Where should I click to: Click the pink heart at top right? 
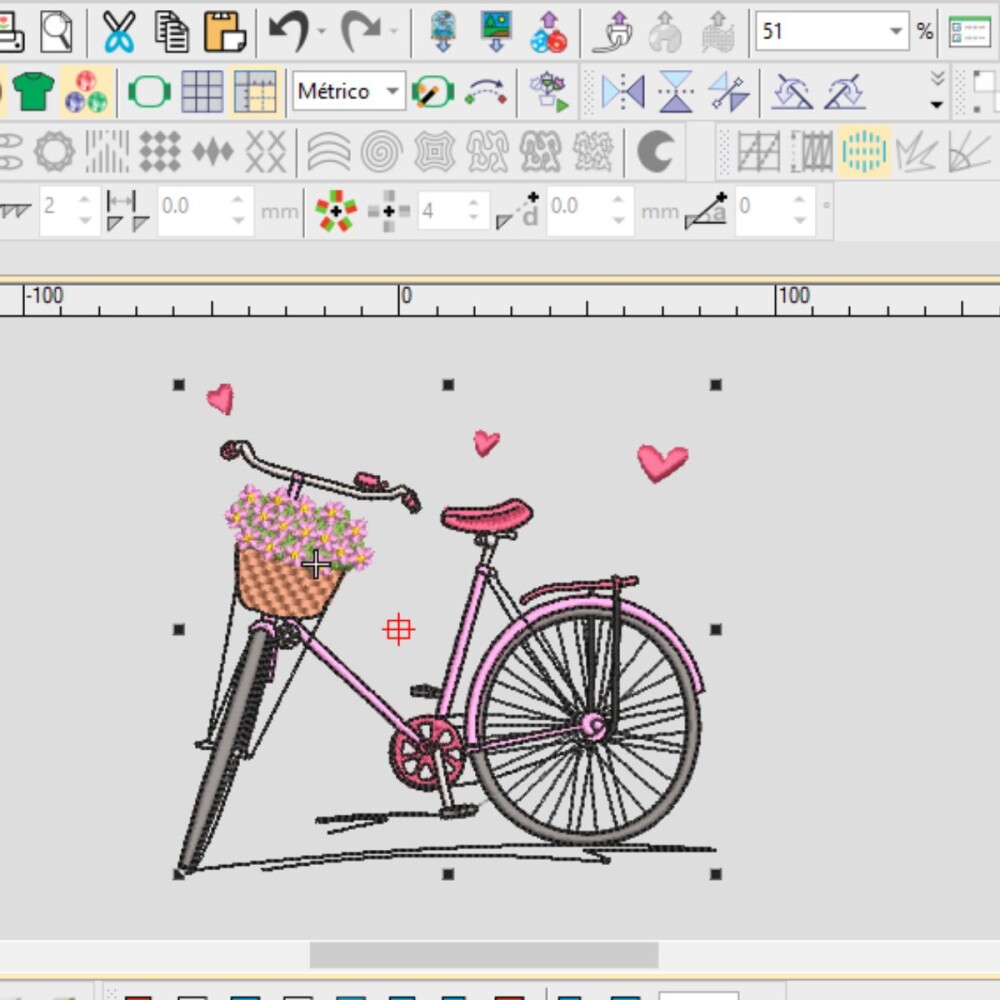pyautogui.click(x=663, y=462)
